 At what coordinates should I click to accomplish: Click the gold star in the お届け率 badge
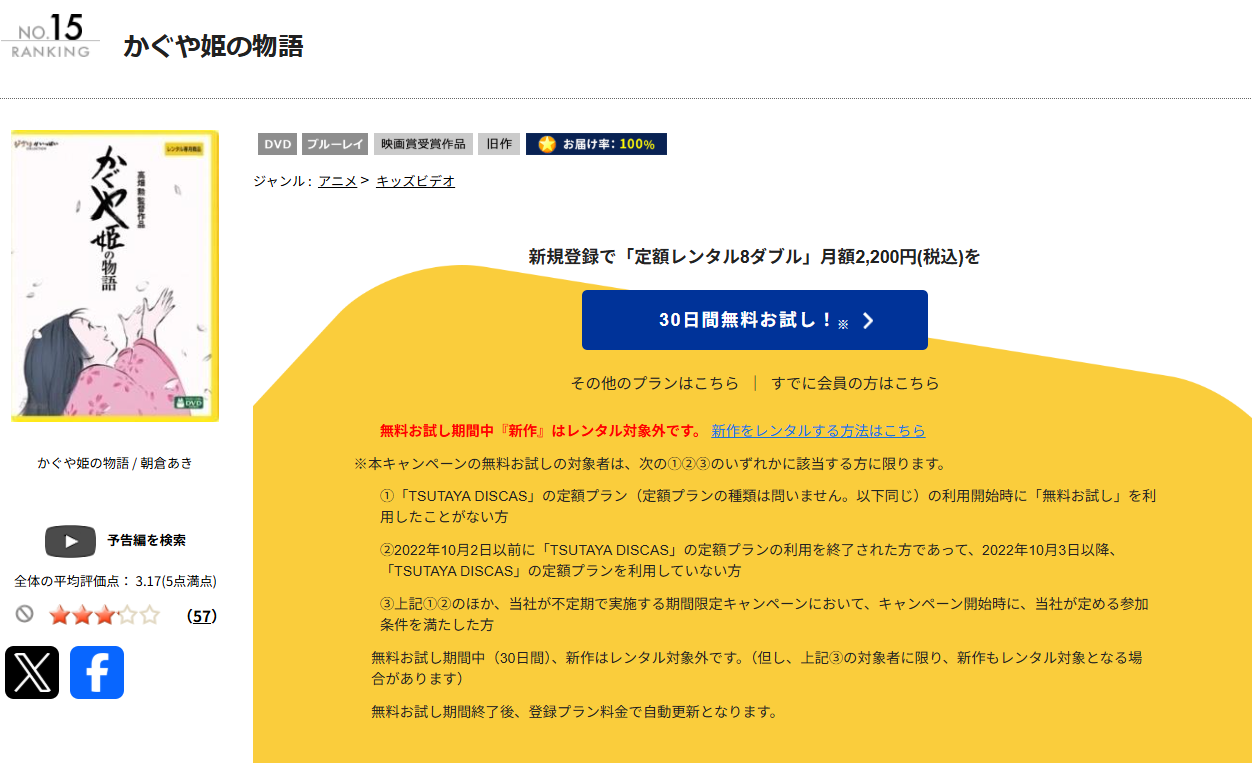546,144
